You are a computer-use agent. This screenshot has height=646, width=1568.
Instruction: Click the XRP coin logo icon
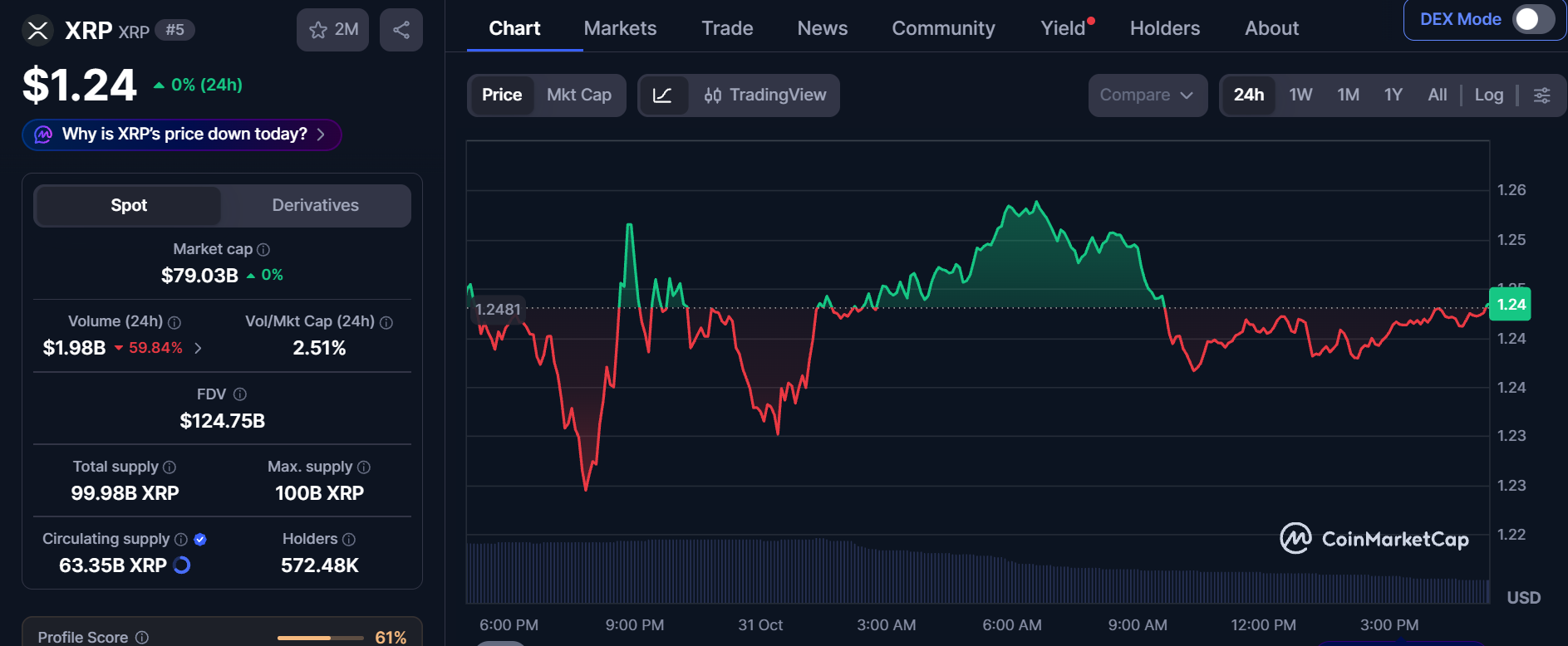click(37, 31)
